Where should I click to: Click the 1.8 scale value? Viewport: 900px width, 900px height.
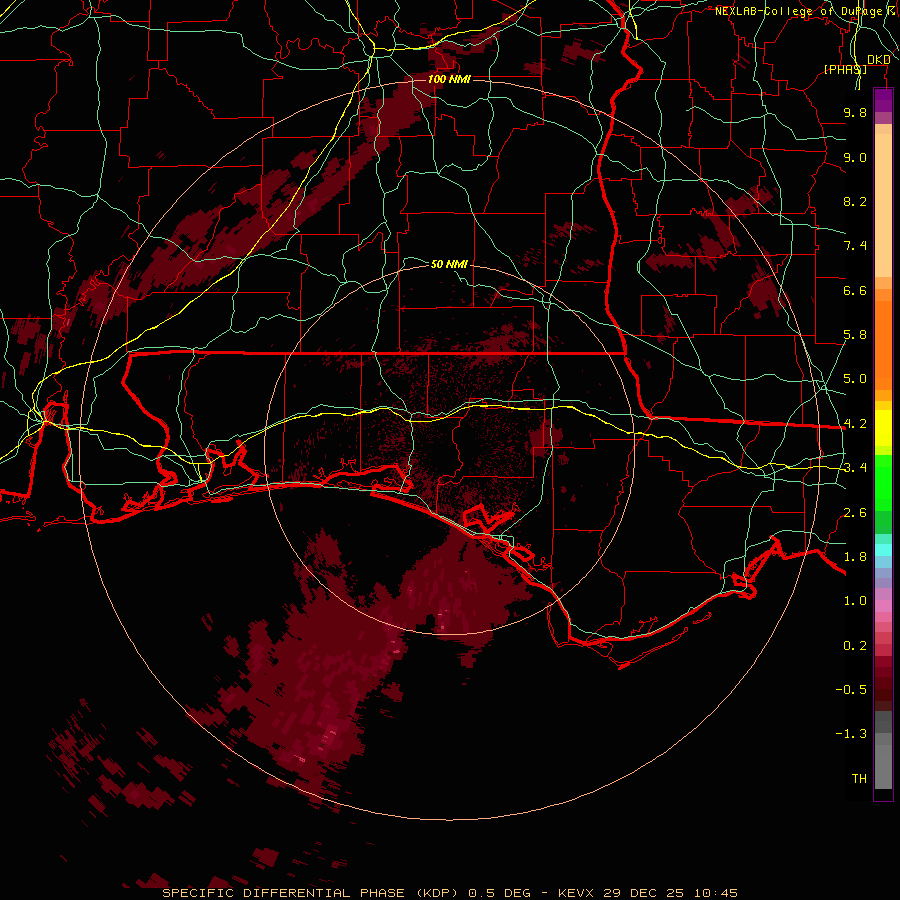(x=855, y=557)
